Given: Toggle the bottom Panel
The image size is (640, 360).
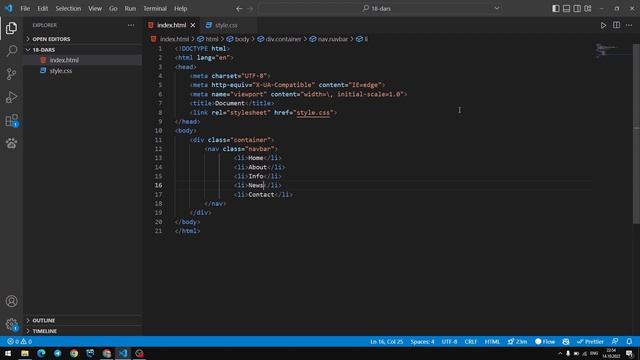Looking at the screenshot, I should click(567, 9).
